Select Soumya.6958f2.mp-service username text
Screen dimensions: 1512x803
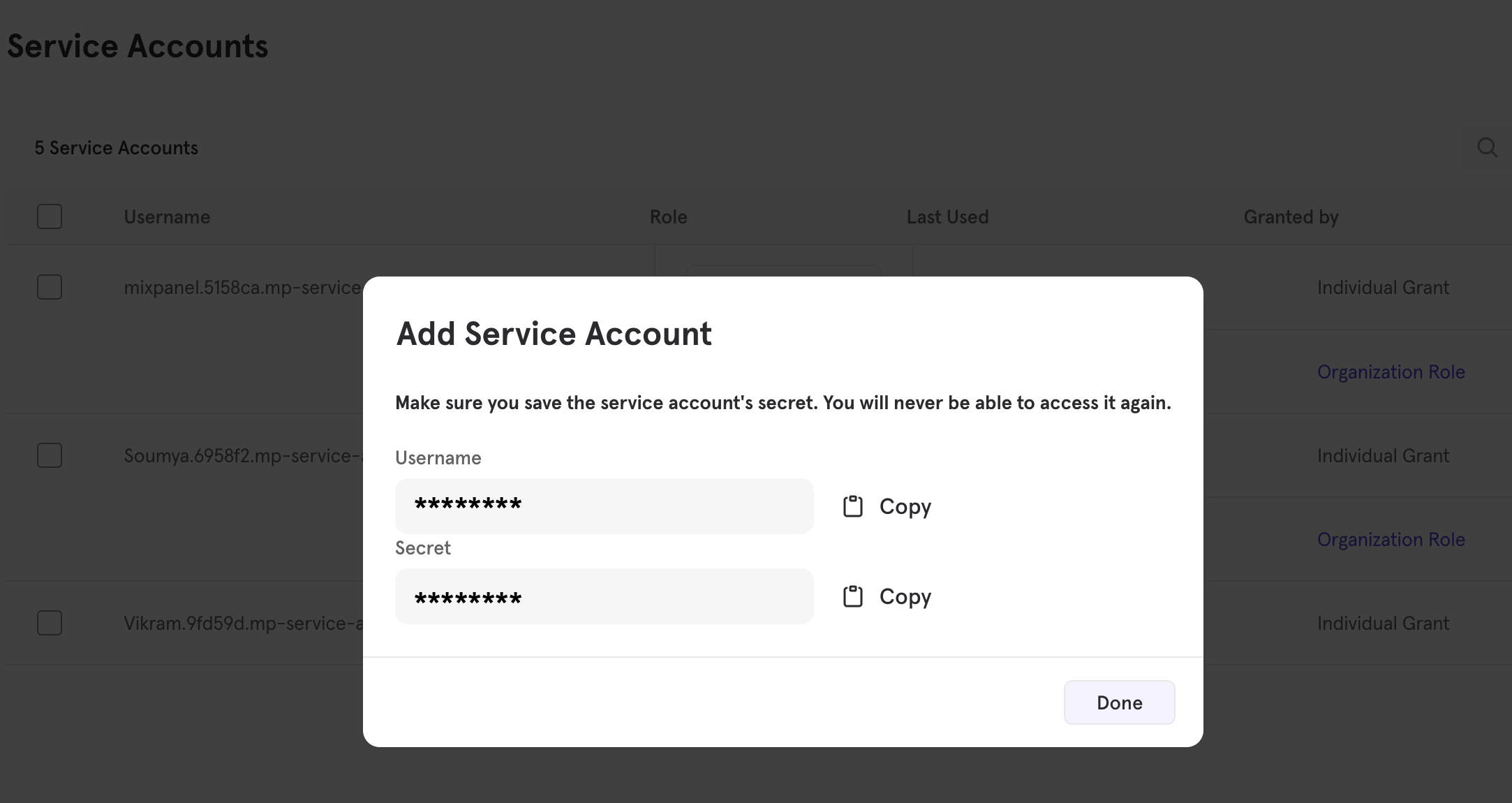pos(243,456)
